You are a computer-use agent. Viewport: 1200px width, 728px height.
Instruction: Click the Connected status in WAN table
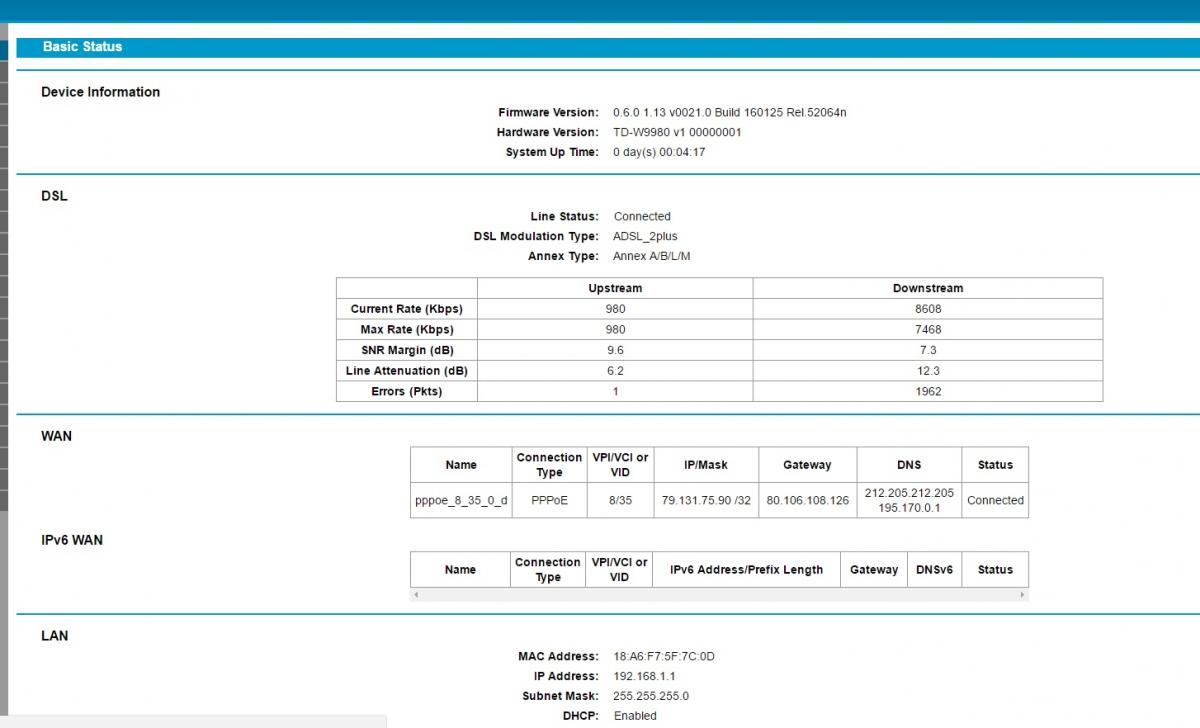[995, 500]
